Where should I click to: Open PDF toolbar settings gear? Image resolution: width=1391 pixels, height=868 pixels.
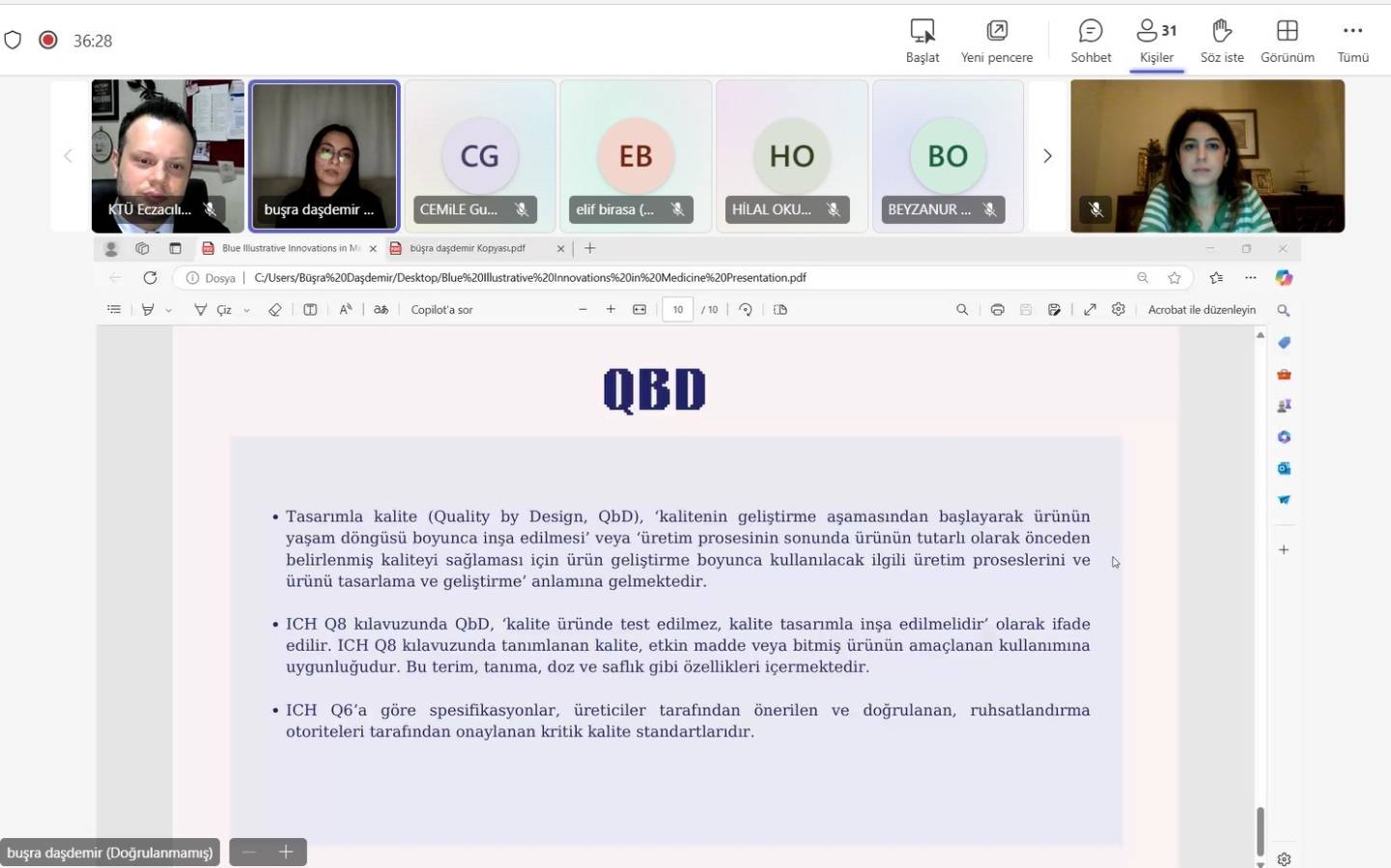click(1119, 309)
